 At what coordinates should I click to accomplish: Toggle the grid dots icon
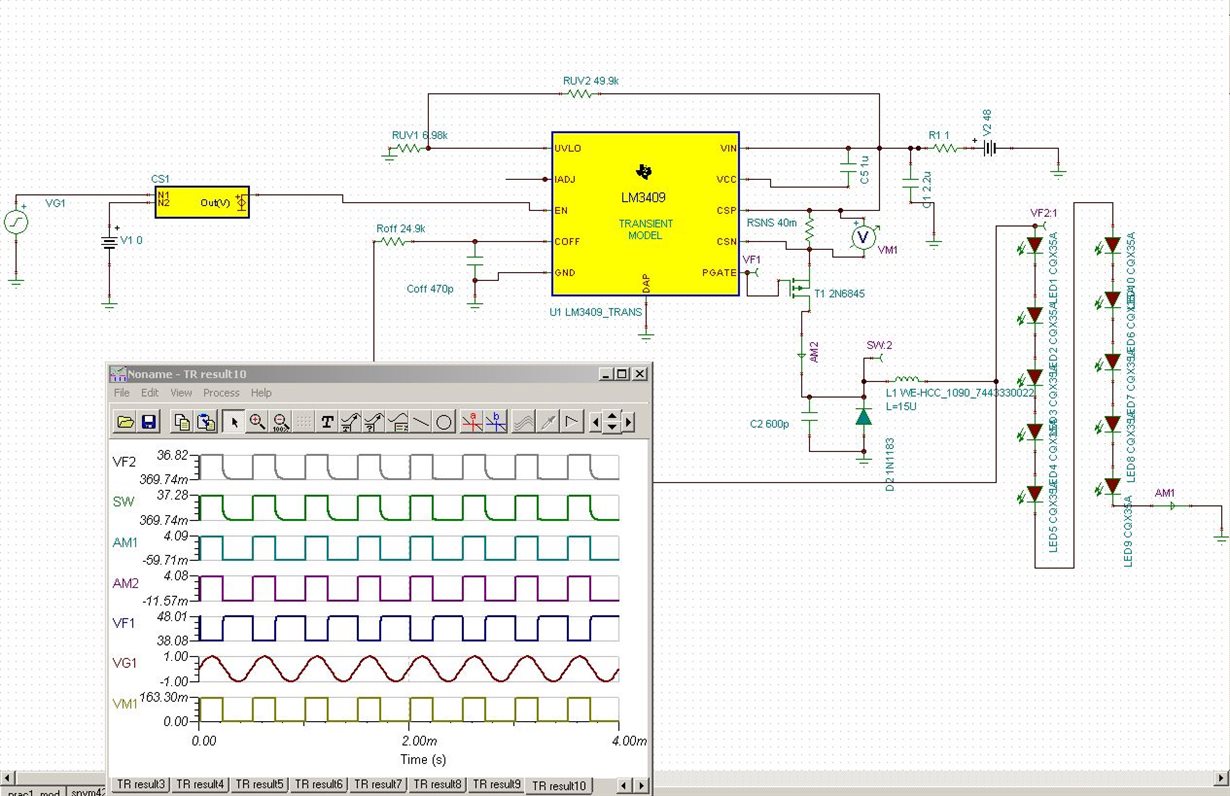click(304, 422)
